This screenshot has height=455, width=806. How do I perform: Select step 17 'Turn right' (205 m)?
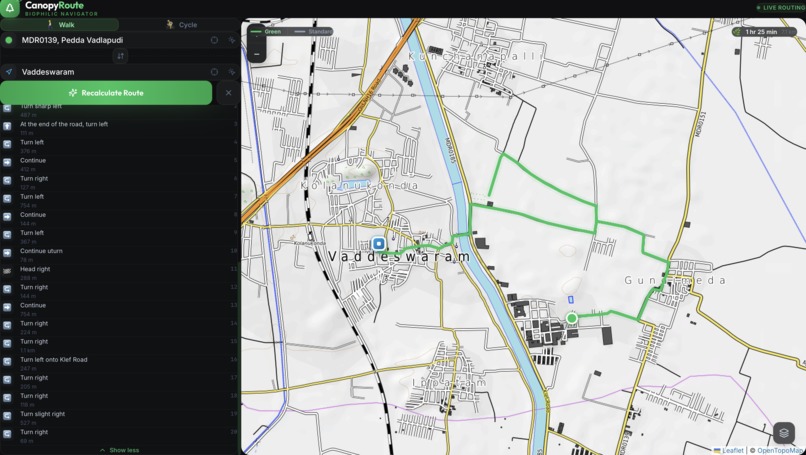[120, 381]
